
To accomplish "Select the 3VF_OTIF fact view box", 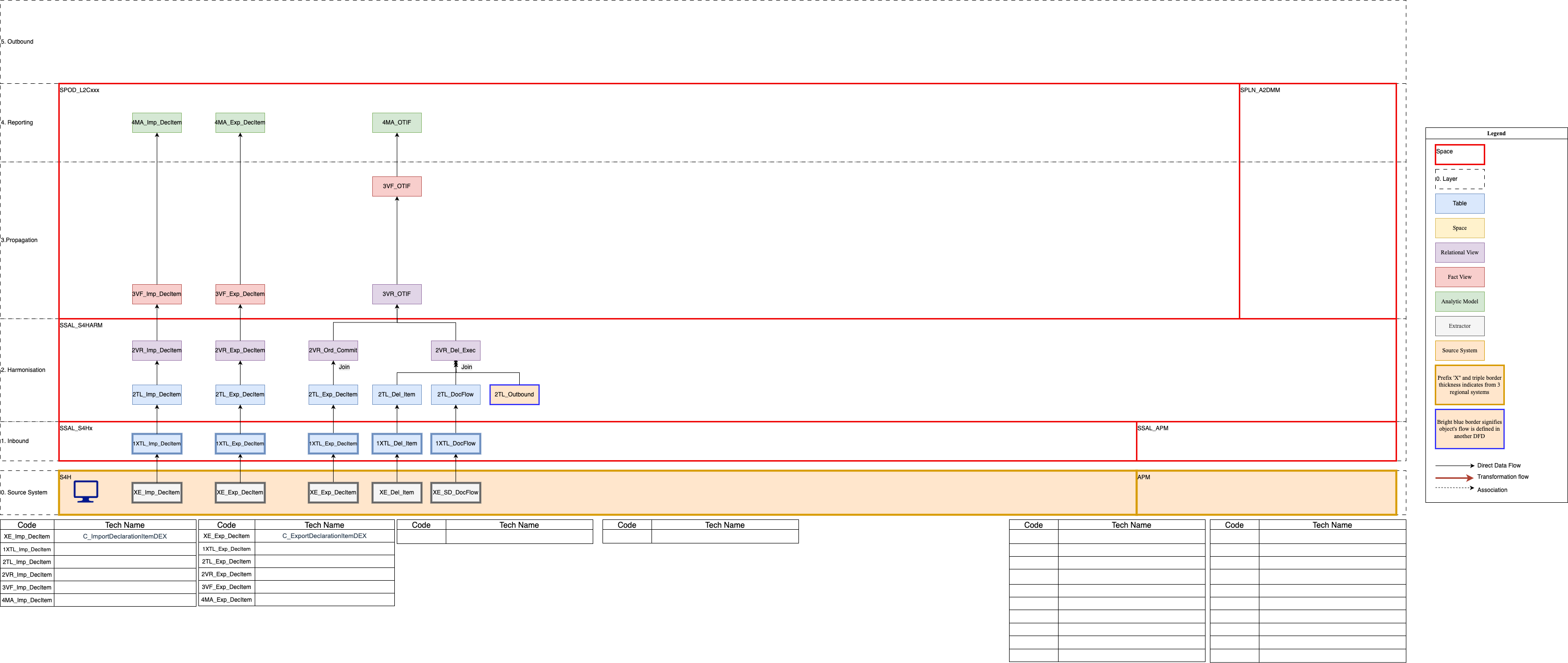I will pos(396,186).
